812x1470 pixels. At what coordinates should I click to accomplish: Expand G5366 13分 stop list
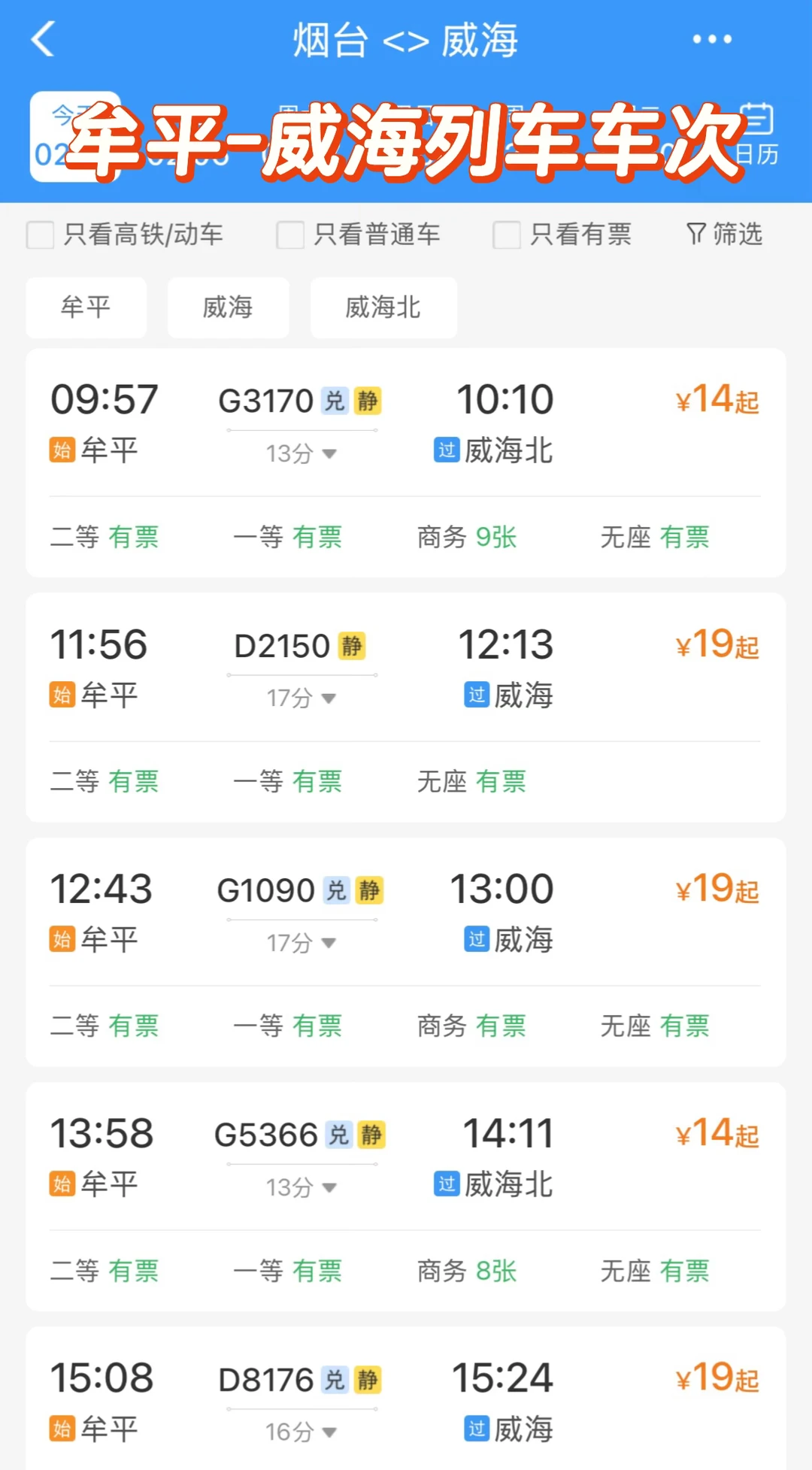click(x=301, y=1187)
